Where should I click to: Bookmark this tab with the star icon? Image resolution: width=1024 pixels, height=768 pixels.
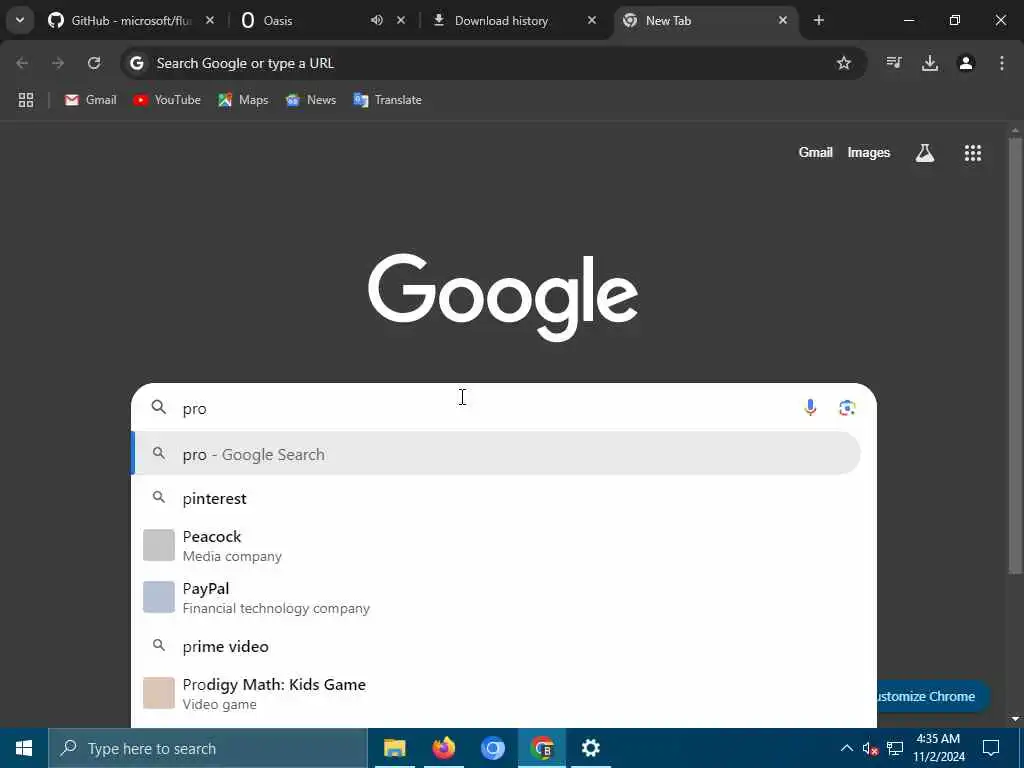coord(844,63)
